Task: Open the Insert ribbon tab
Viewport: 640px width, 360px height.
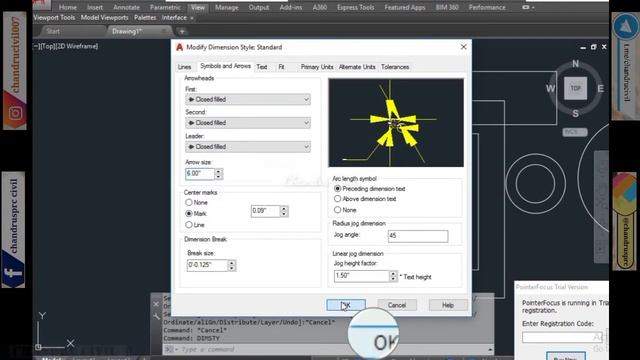Action: click(95, 7)
